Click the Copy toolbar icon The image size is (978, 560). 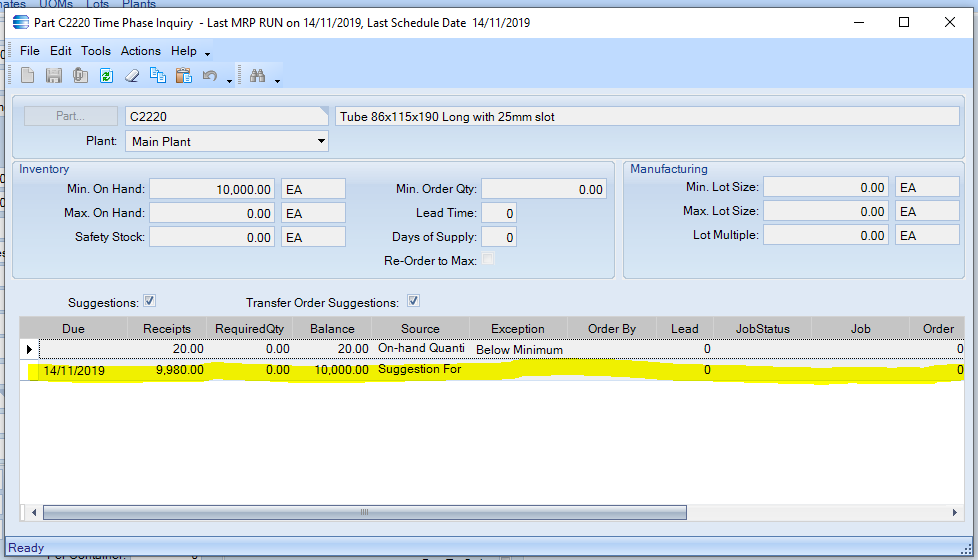pyautogui.click(x=158, y=75)
